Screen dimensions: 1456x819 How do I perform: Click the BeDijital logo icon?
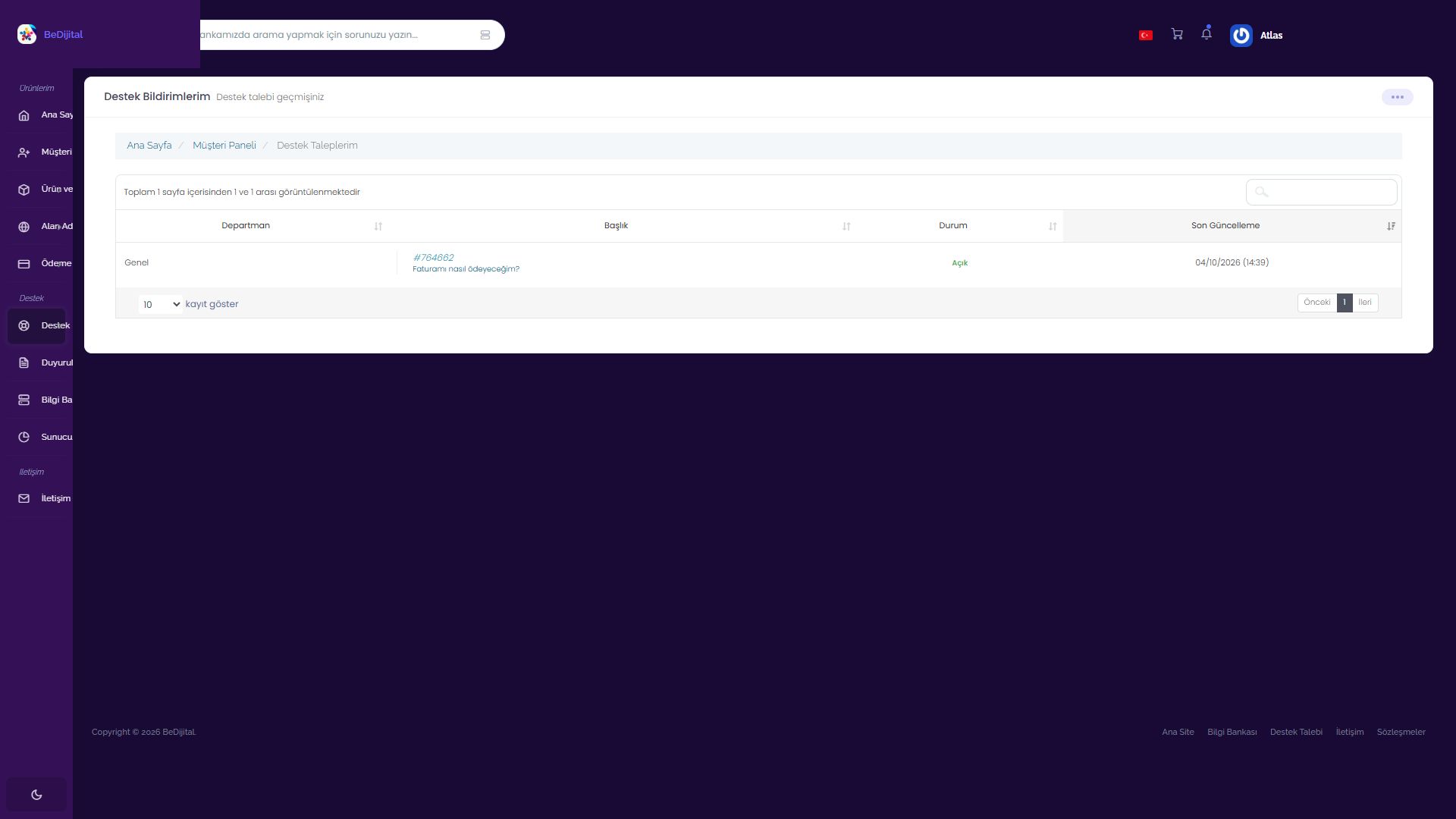click(x=27, y=34)
